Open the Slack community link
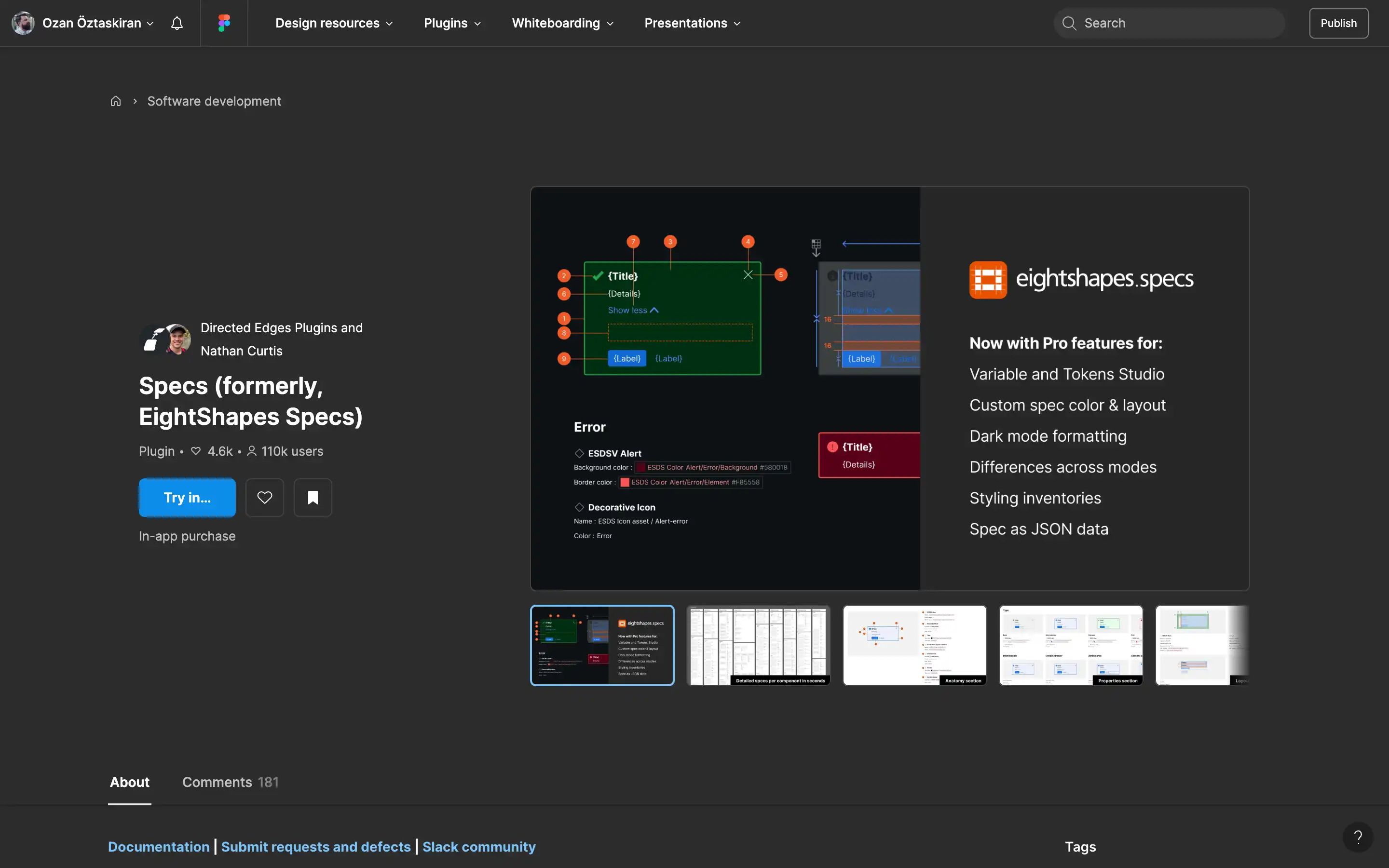Image resolution: width=1389 pixels, height=868 pixels. tap(479, 847)
